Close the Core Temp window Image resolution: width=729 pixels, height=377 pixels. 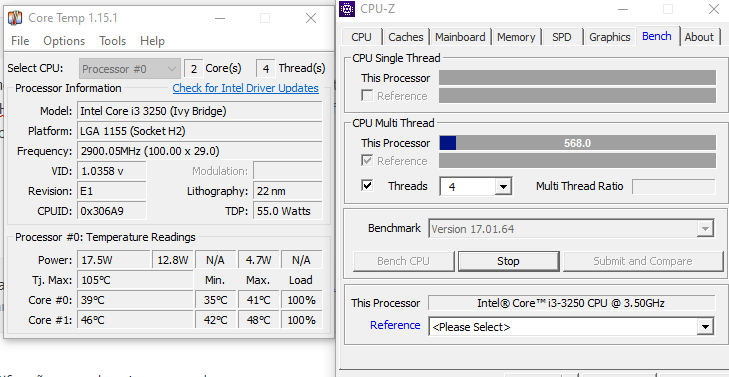(311, 18)
